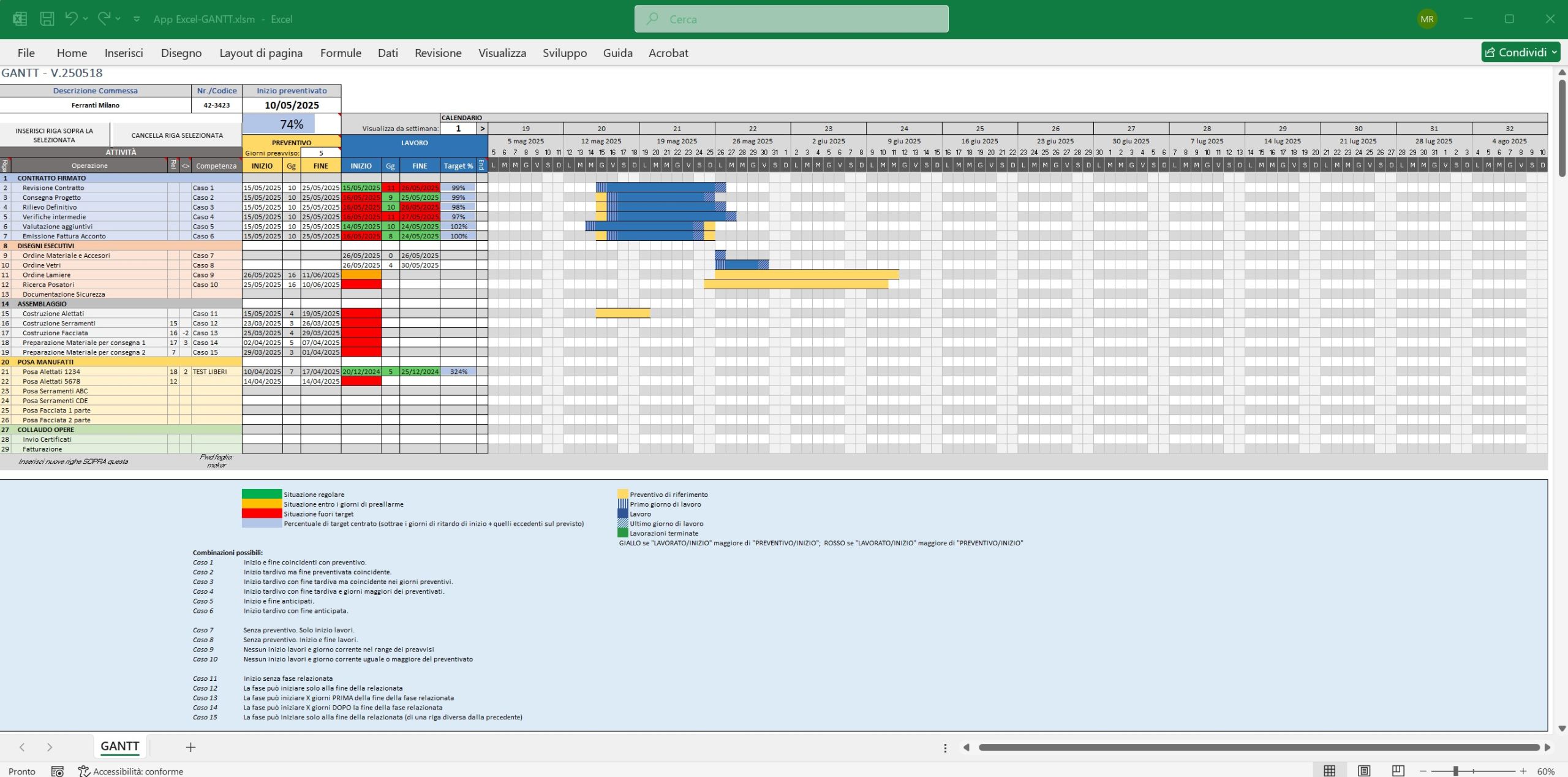Click the Save icon in title bar
The image size is (1568, 777).
coord(47,19)
